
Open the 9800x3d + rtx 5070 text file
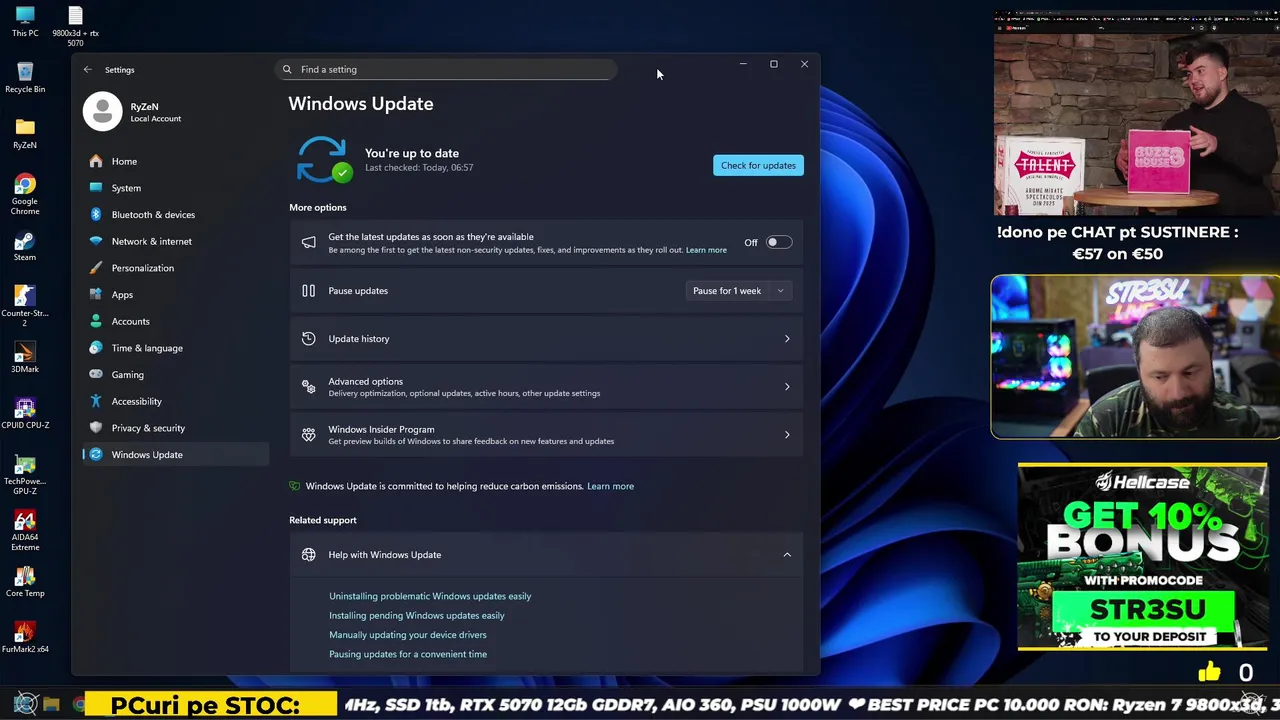pyautogui.click(x=76, y=26)
